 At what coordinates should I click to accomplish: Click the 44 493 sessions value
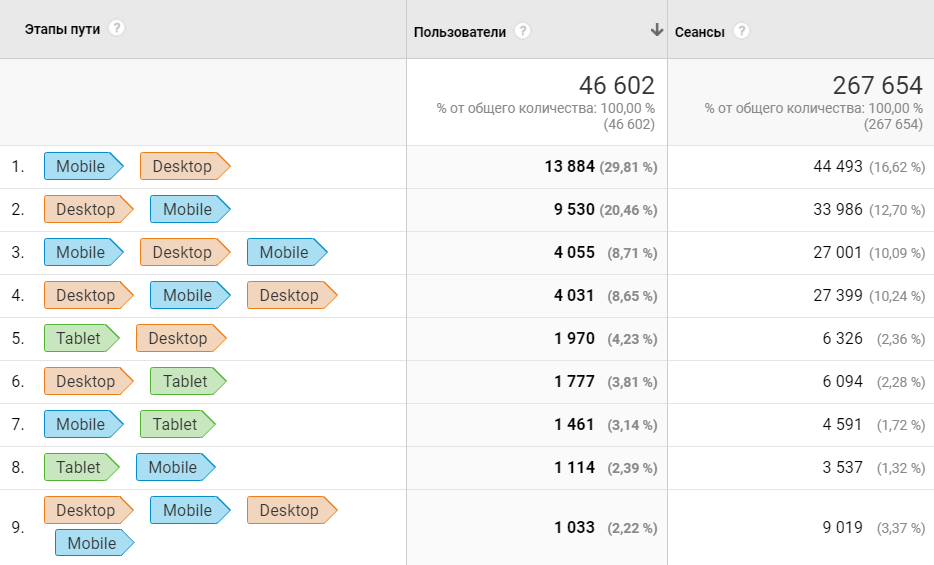[x=838, y=166]
